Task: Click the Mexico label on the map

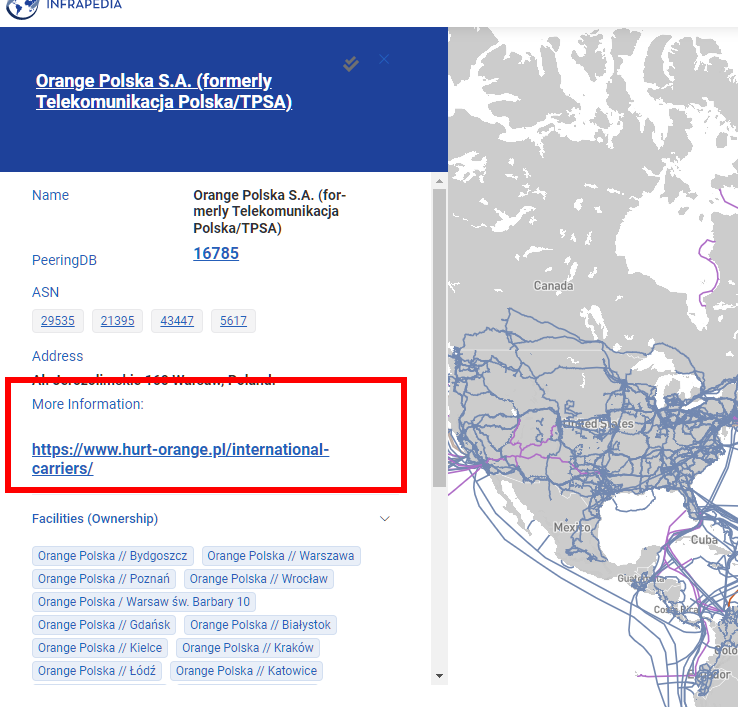Action: 572,527
